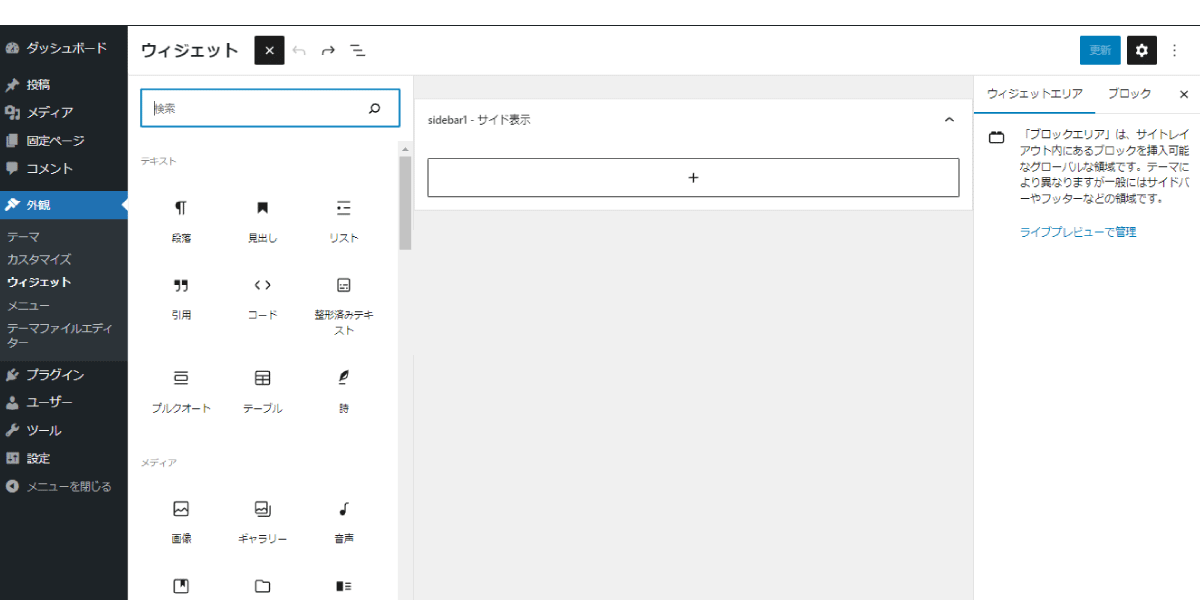Screen dimensions: 1200x600
Task: Select the Preformatted text (整形済みテキスト) block
Action: click(x=344, y=306)
